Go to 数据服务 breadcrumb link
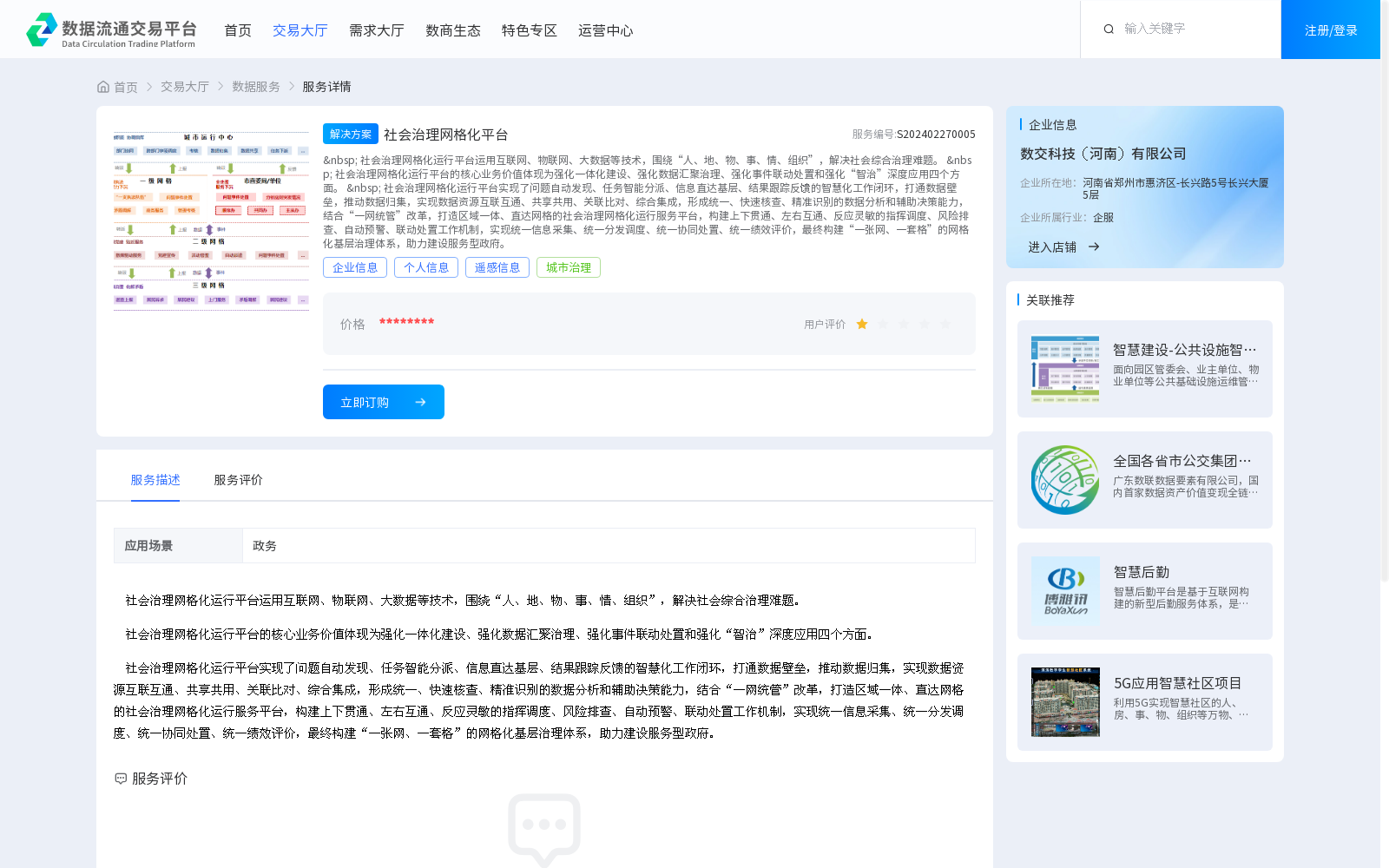The width and height of the screenshot is (1389, 868). click(256, 87)
